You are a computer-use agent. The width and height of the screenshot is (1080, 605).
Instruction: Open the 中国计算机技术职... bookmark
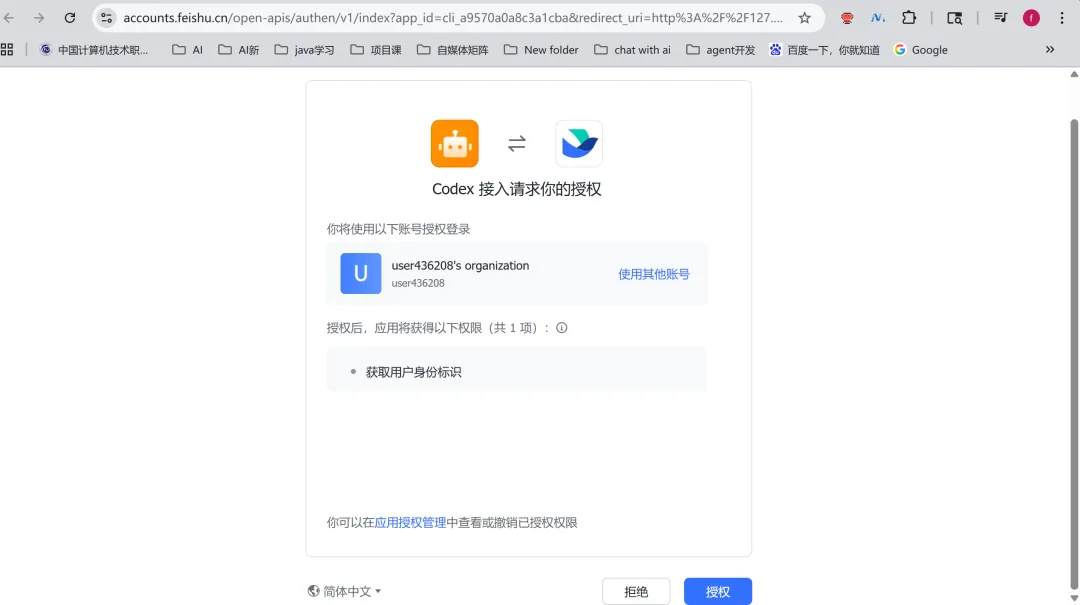tap(94, 50)
